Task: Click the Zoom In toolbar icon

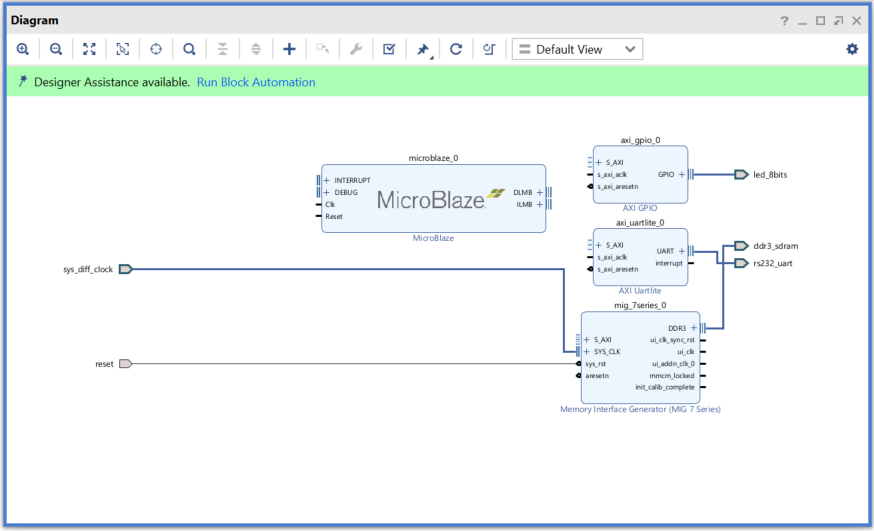Action: coord(23,49)
